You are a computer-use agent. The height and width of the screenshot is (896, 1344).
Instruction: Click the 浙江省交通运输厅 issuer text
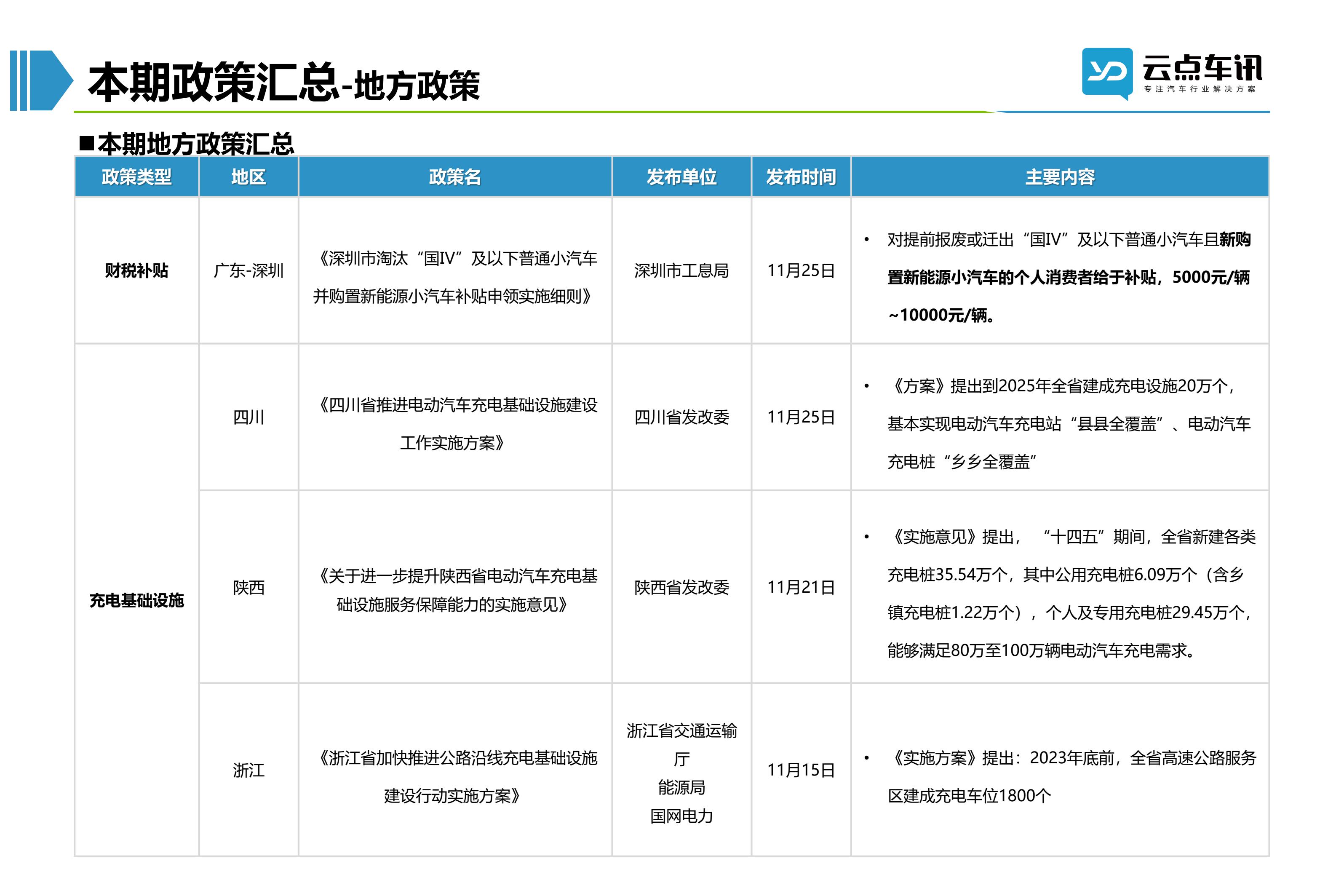681,745
